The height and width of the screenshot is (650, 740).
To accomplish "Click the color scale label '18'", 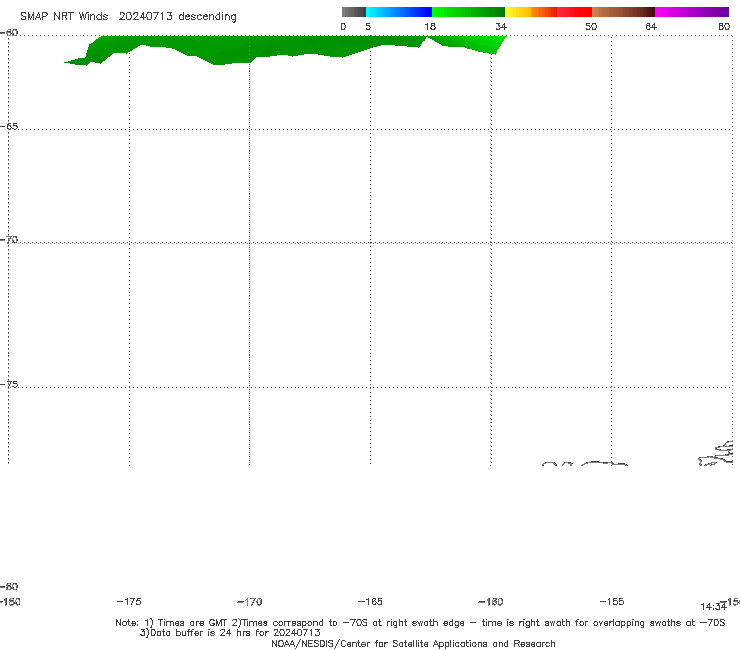I will point(430,26).
